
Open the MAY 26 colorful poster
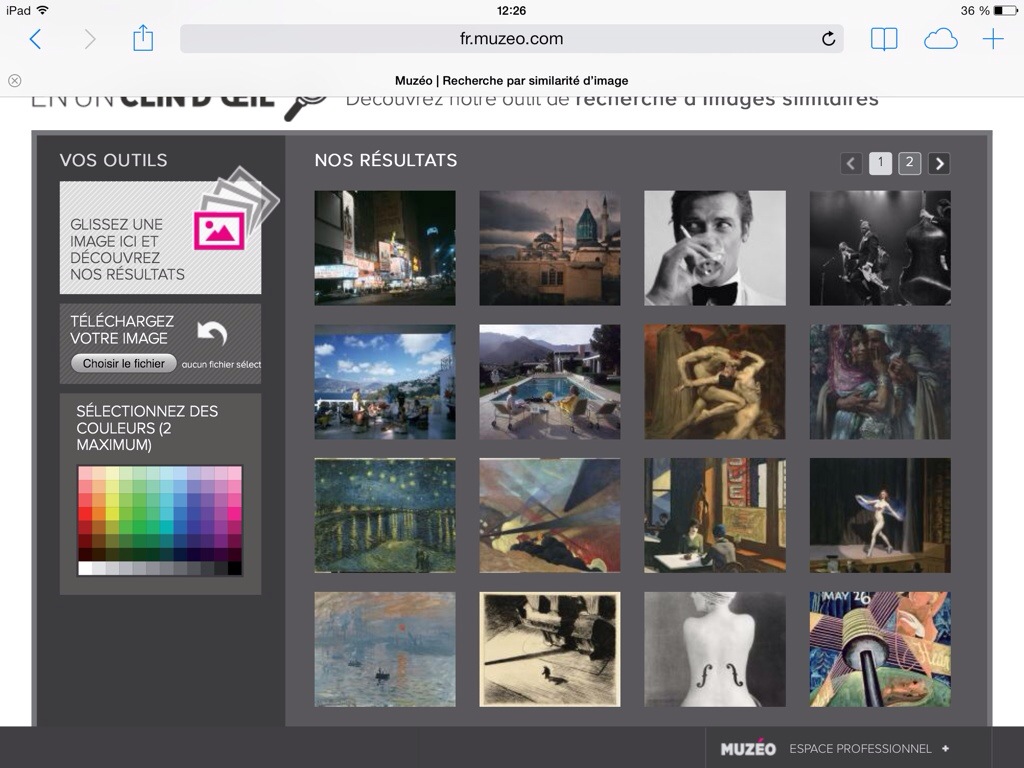point(880,650)
